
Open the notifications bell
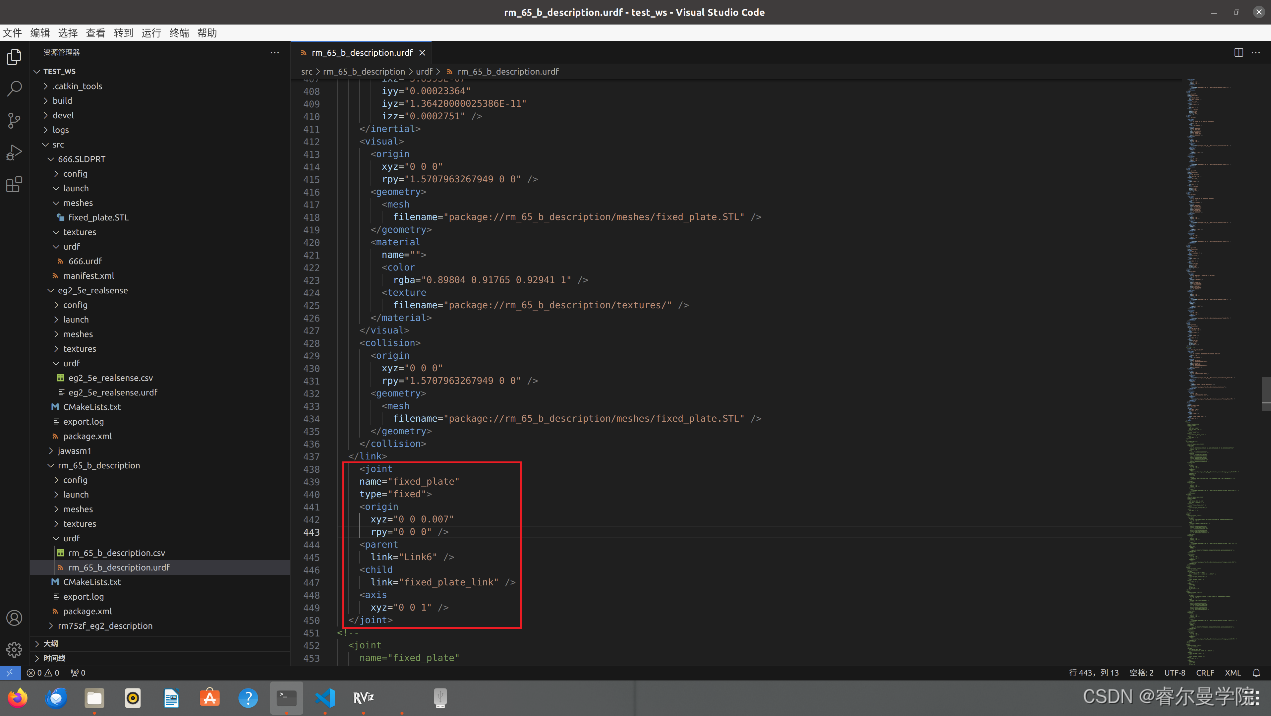coord(1259,673)
